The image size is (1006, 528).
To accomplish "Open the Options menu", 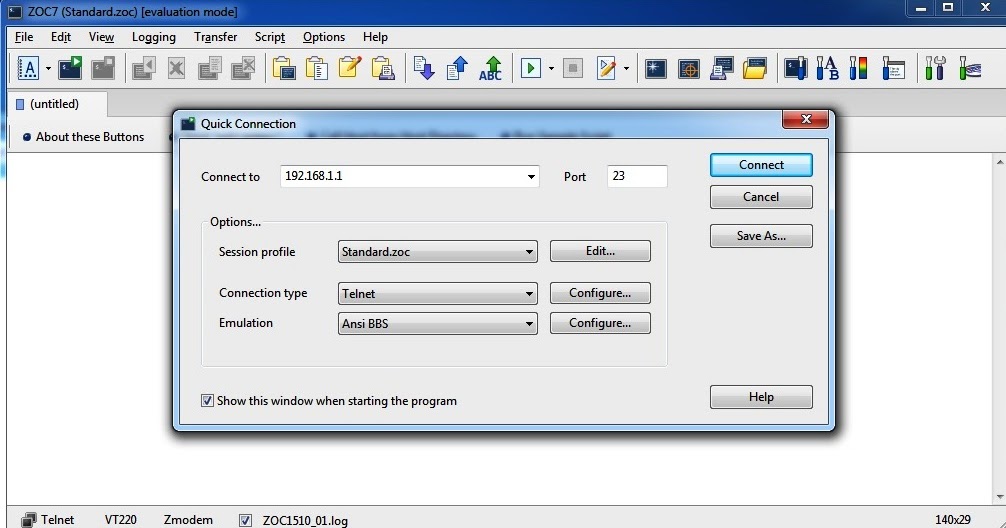I will click(324, 37).
